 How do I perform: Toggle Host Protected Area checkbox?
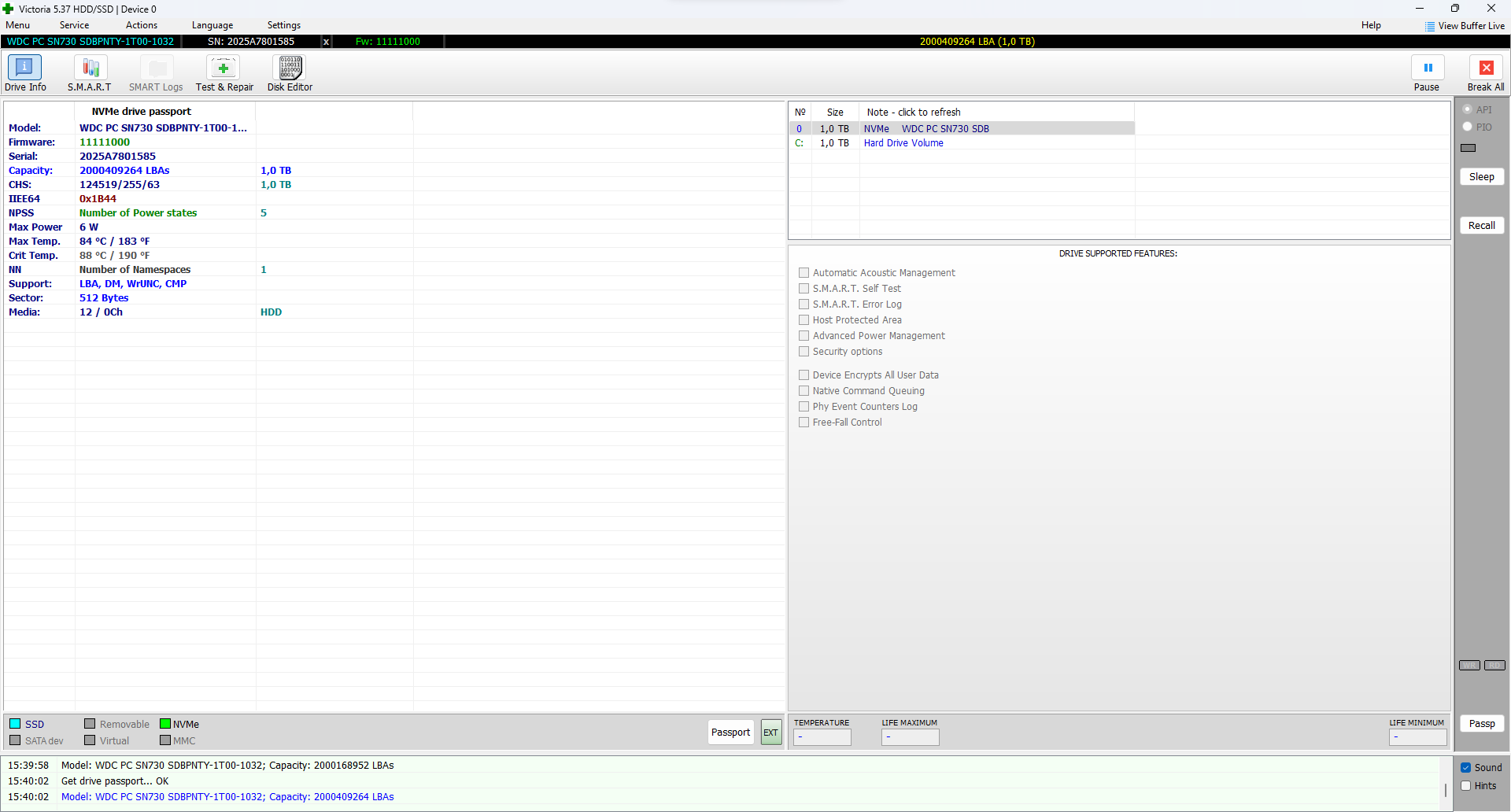(x=804, y=320)
